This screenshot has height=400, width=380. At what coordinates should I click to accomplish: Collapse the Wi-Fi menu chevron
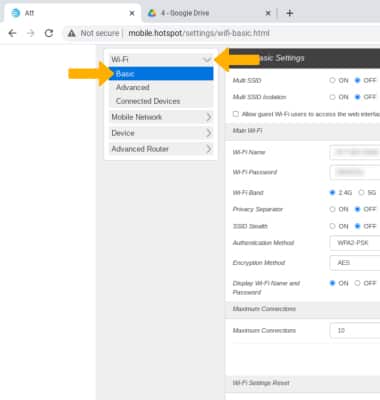207,60
